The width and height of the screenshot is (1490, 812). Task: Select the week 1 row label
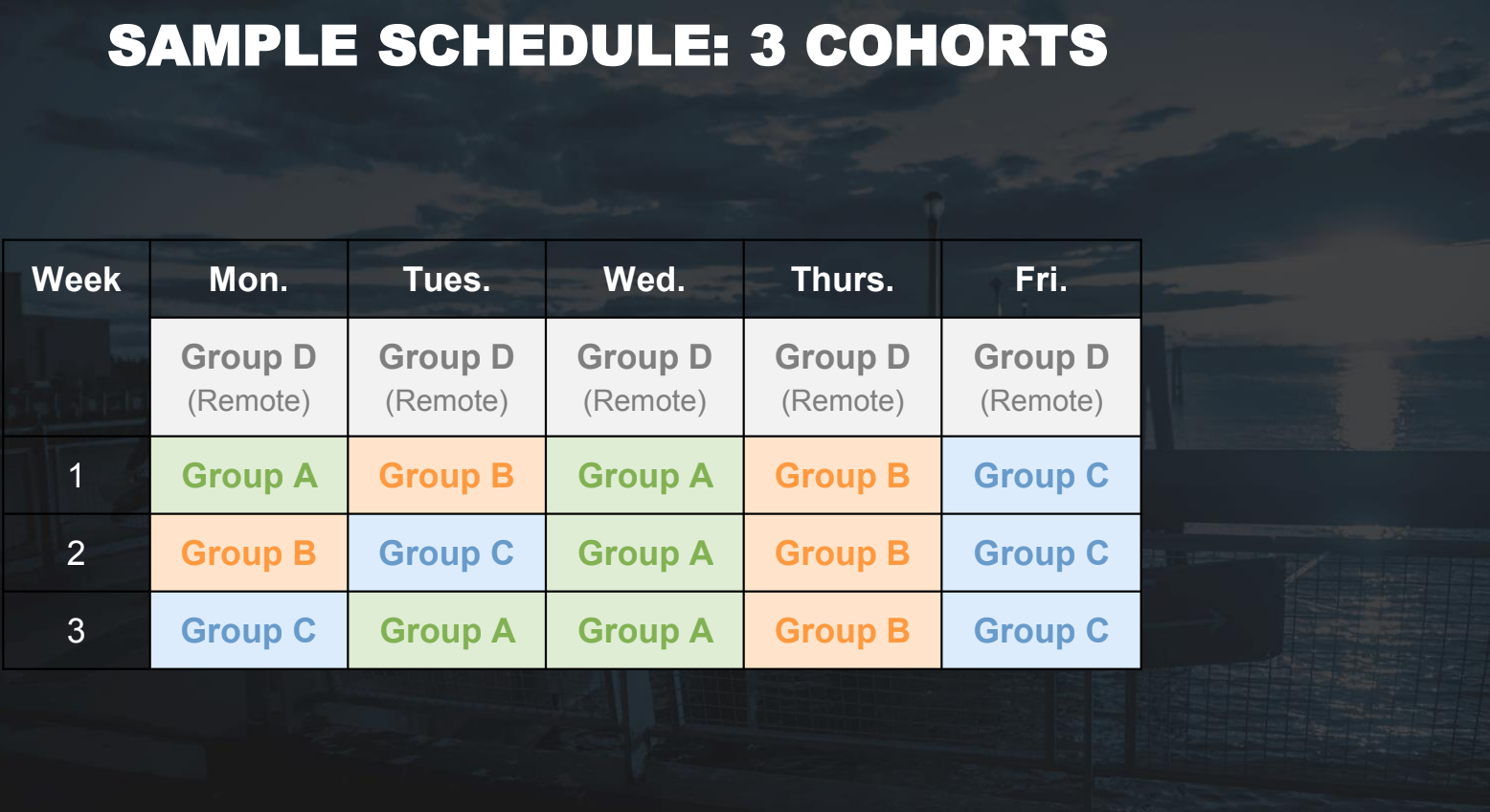coord(77,476)
